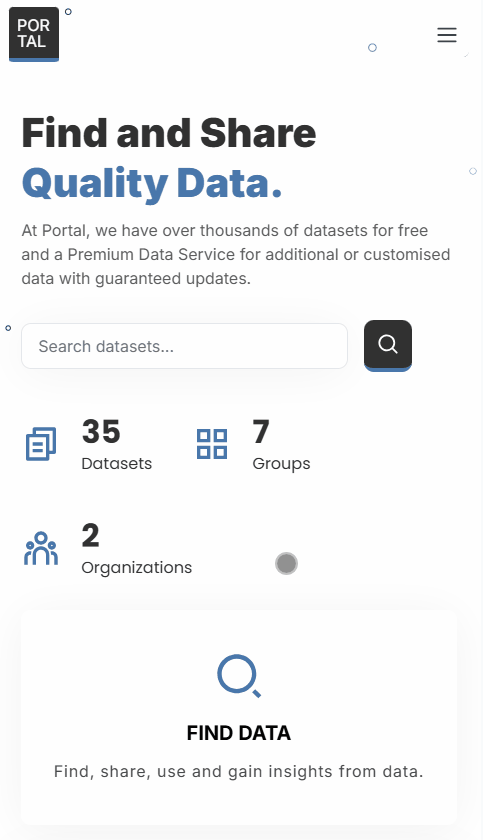Click the Organizations people icon
The height and width of the screenshot is (840, 483).
(41, 548)
